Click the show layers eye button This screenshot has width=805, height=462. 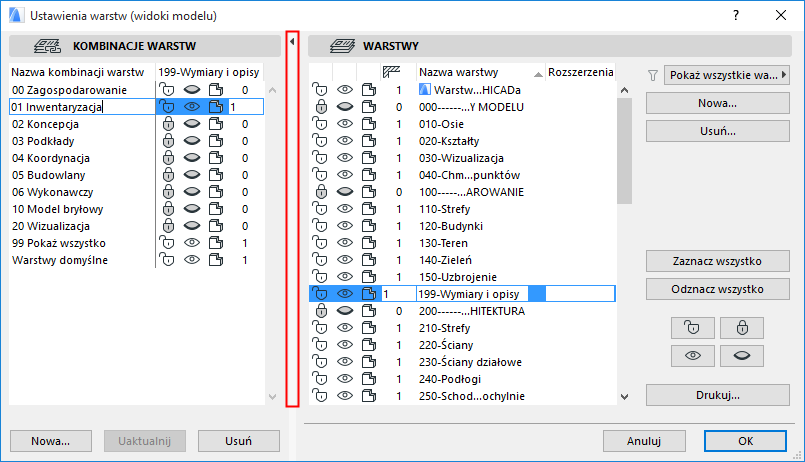pyautogui.click(x=693, y=356)
